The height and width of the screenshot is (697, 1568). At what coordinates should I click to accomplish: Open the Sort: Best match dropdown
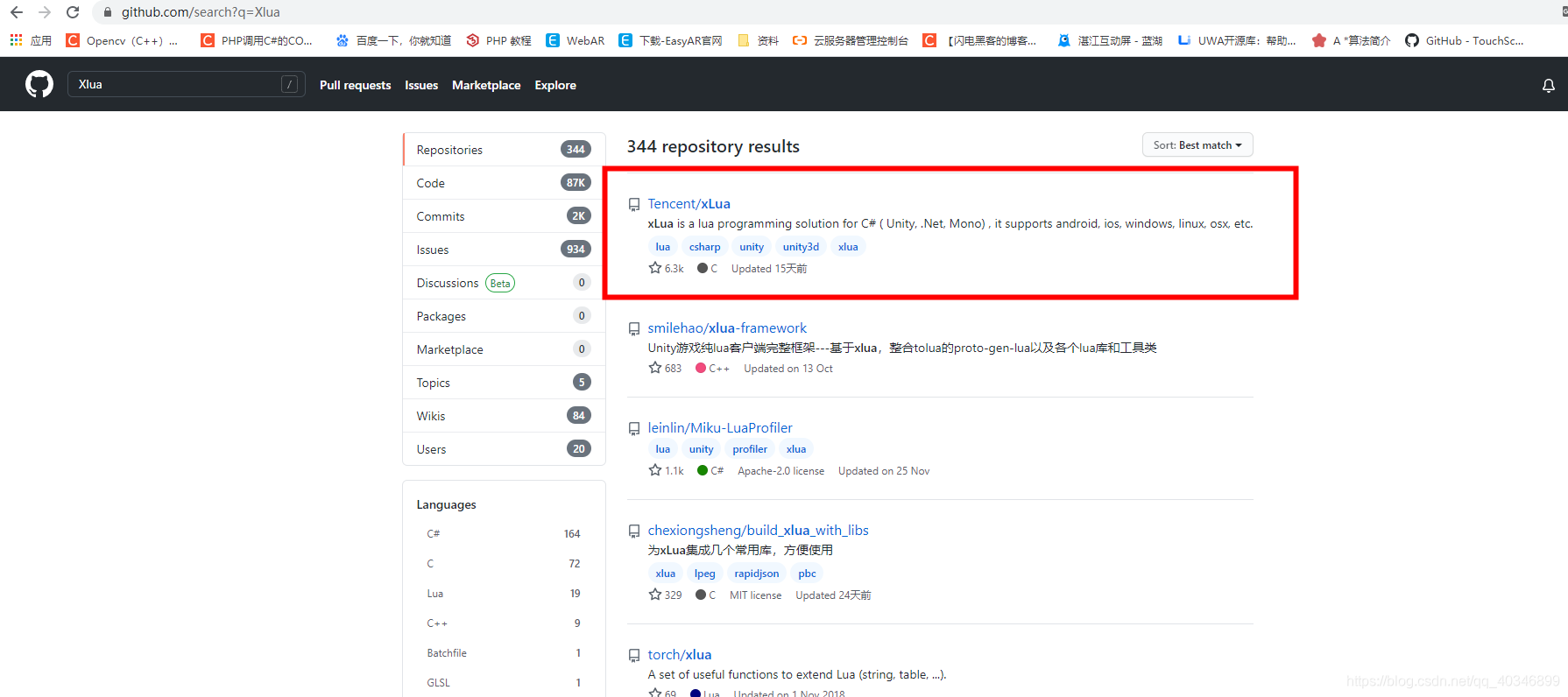coord(1197,145)
